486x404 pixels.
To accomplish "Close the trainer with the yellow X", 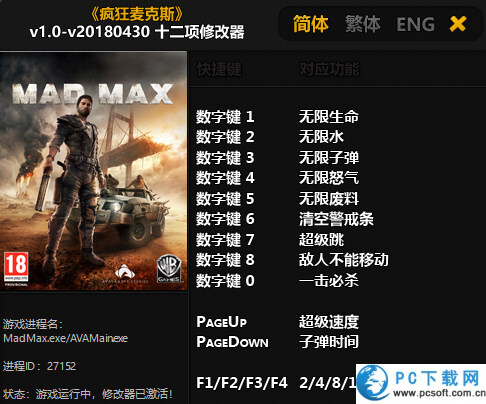I will pos(458,24).
